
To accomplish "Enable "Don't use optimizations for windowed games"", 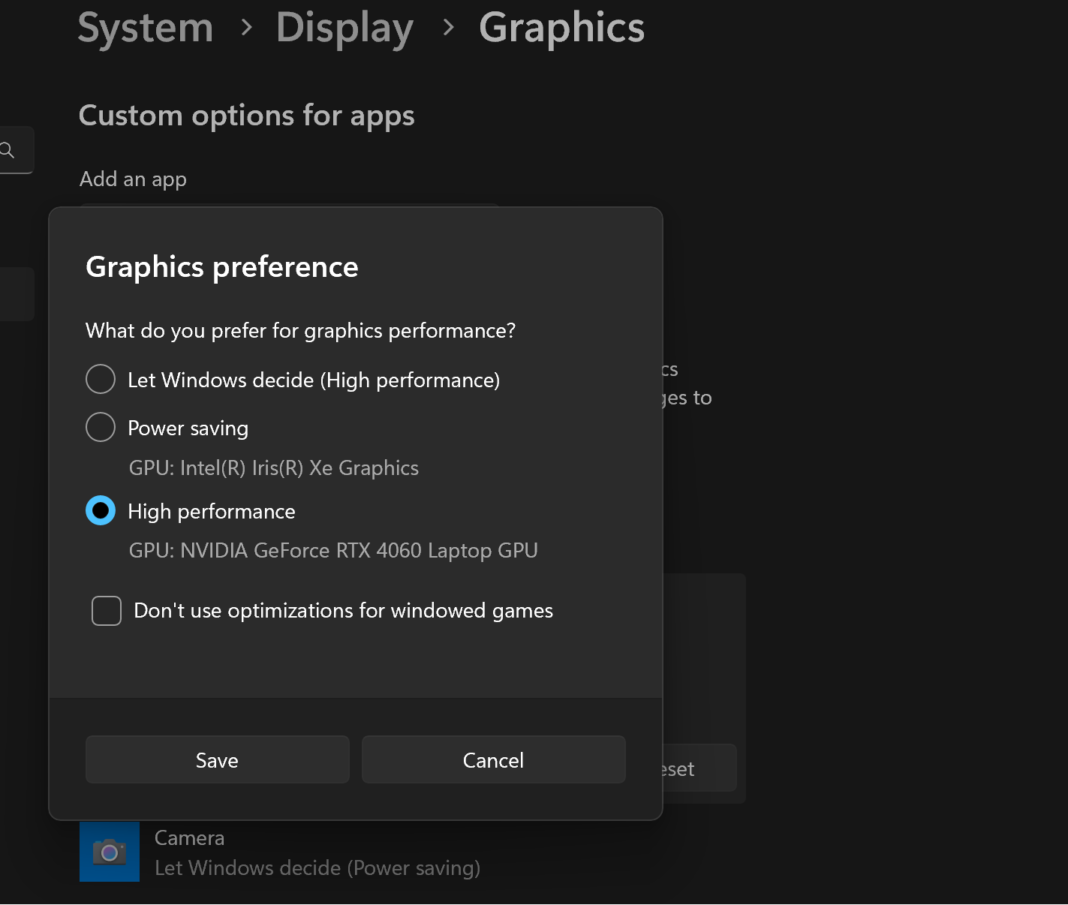I will (106, 610).
